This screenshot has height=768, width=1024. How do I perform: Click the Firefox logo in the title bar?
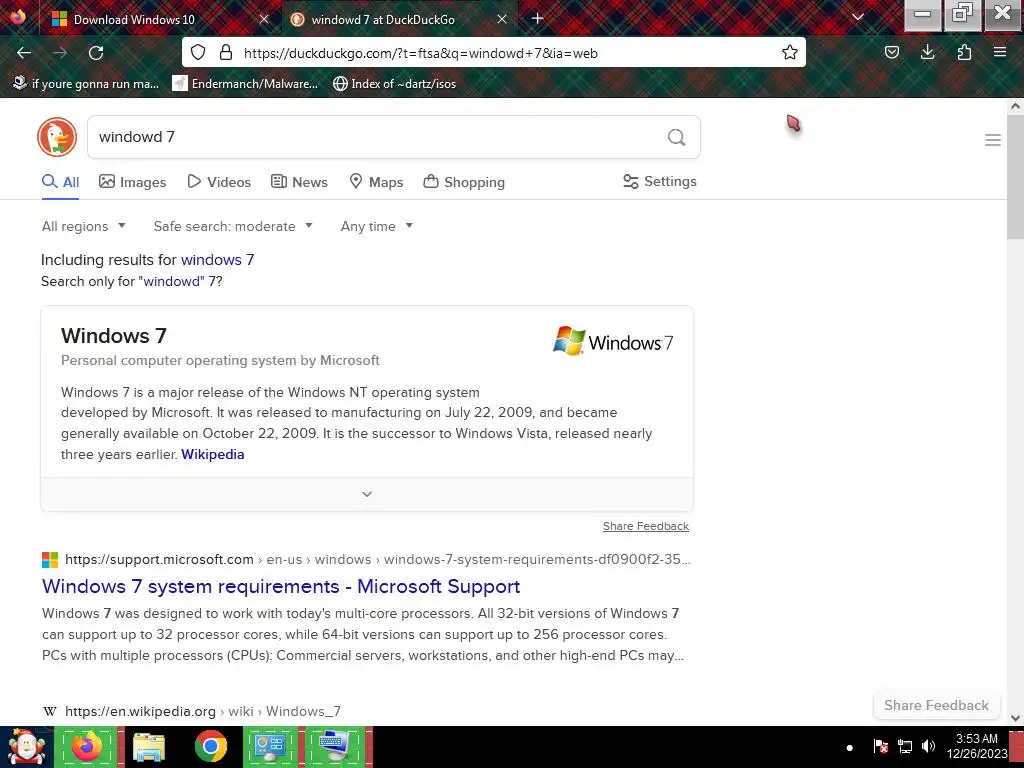point(18,16)
